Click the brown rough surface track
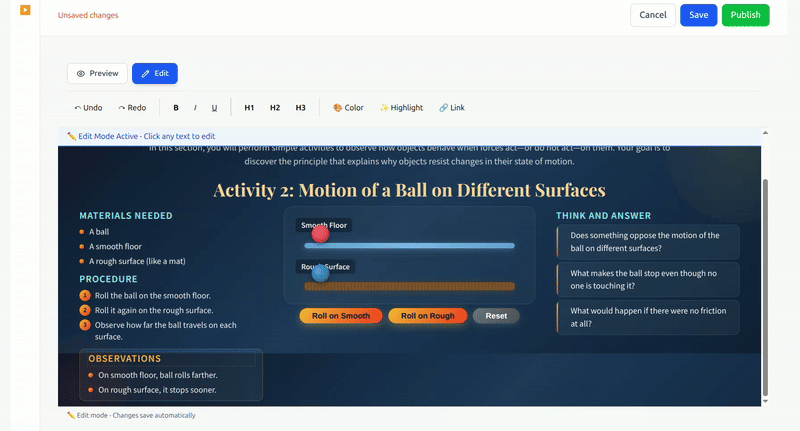The width and height of the screenshot is (800, 431). [x=409, y=286]
